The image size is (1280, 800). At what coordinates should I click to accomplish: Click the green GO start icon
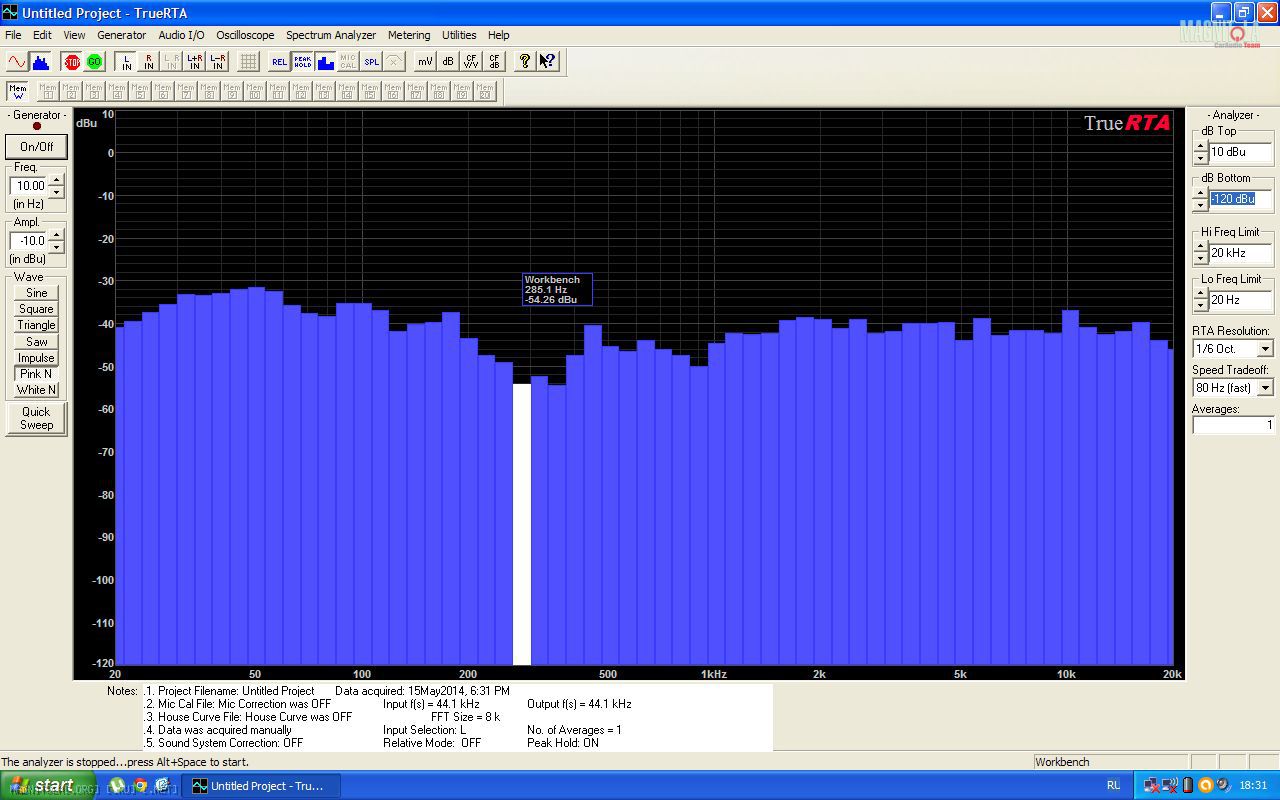[94, 62]
